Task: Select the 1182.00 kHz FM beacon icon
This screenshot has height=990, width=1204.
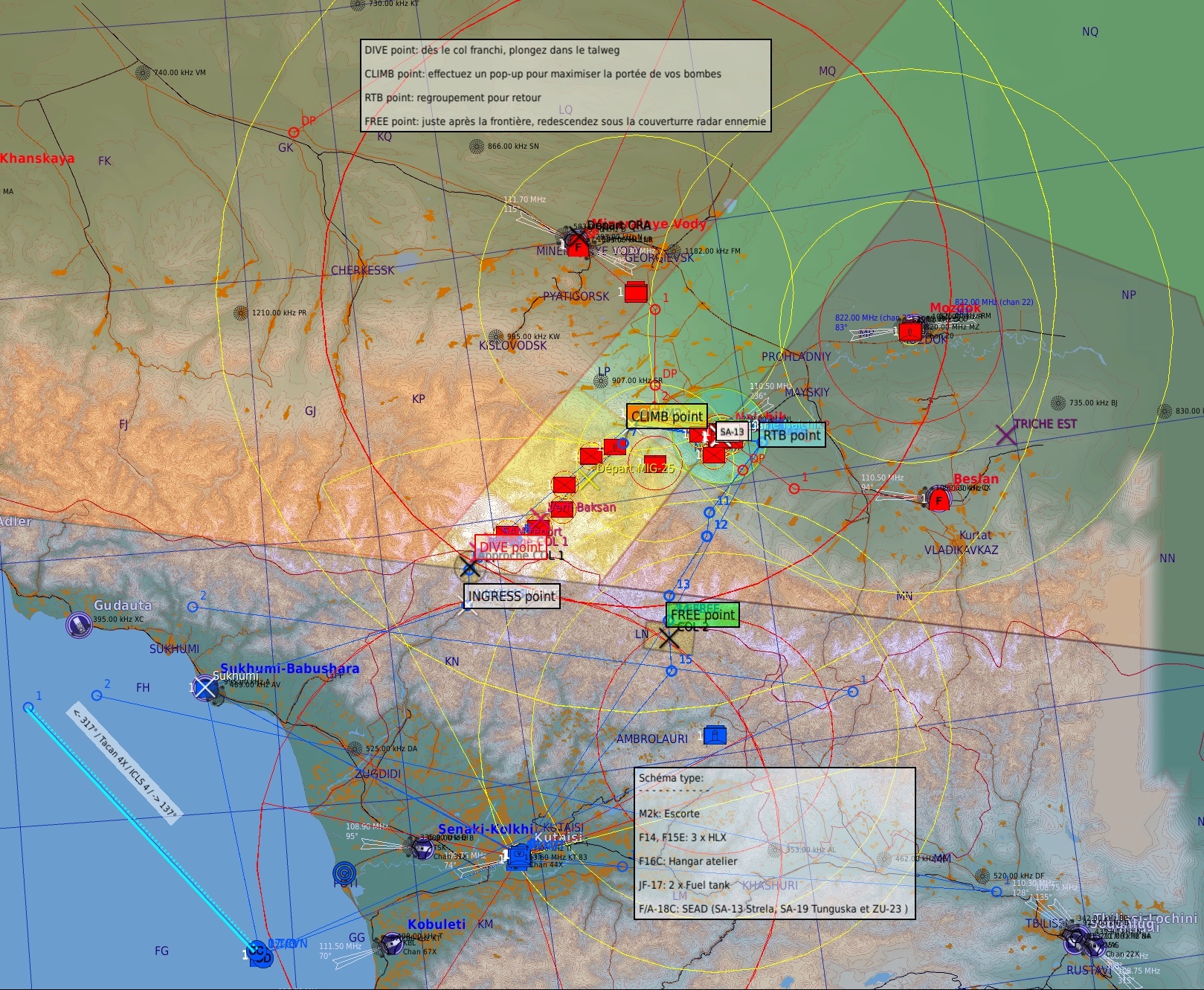Action: click(x=674, y=251)
